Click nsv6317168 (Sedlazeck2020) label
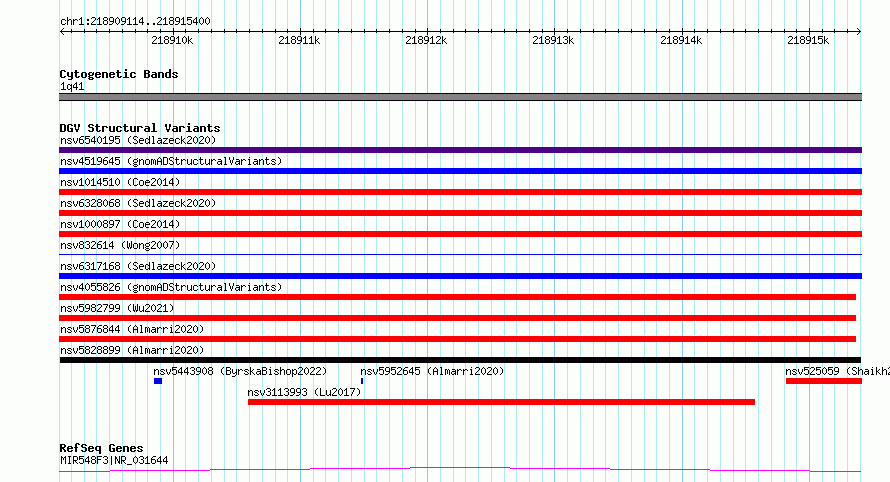 point(138,266)
